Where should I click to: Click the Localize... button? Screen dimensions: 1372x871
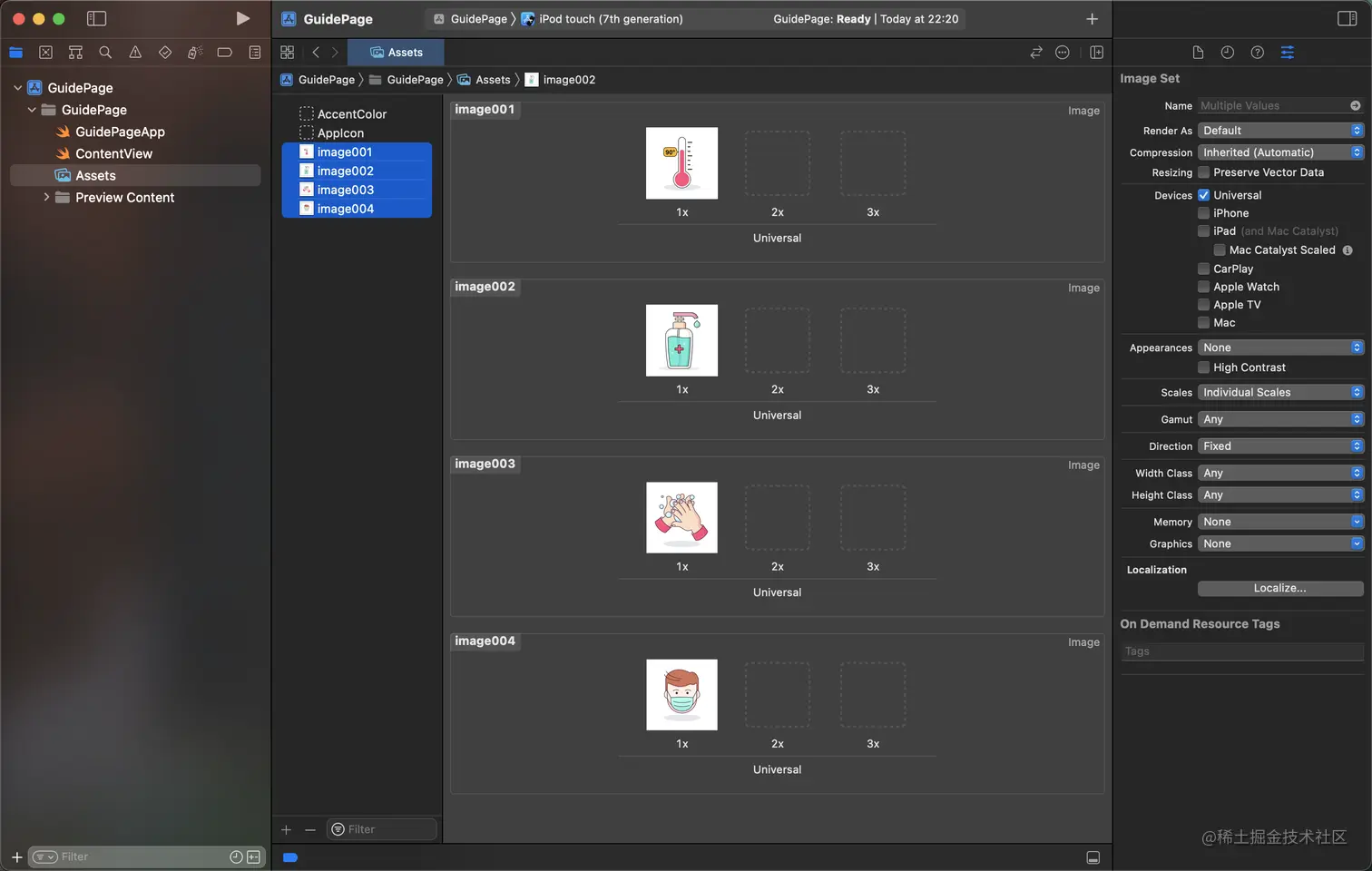click(x=1280, y=589)
